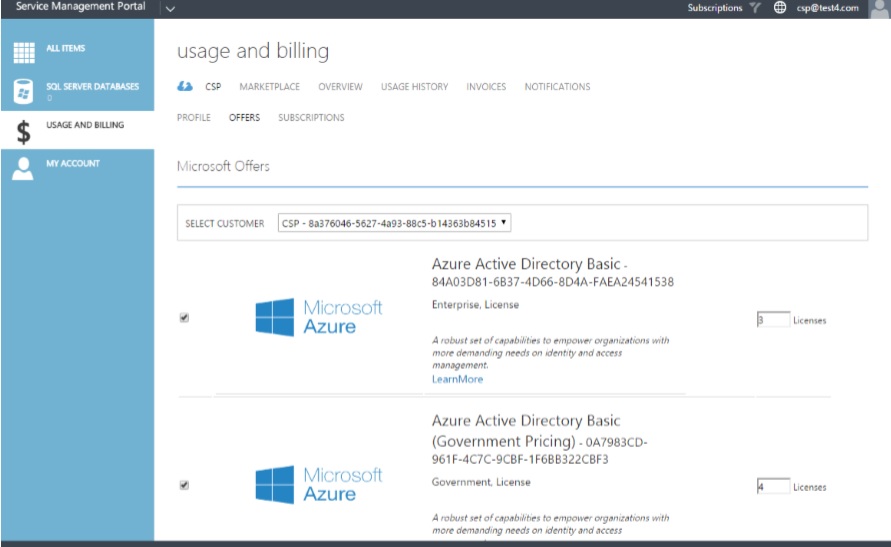Open My Account in the sidebar
The height and width of the screenshot is (547, 891).
77,168
